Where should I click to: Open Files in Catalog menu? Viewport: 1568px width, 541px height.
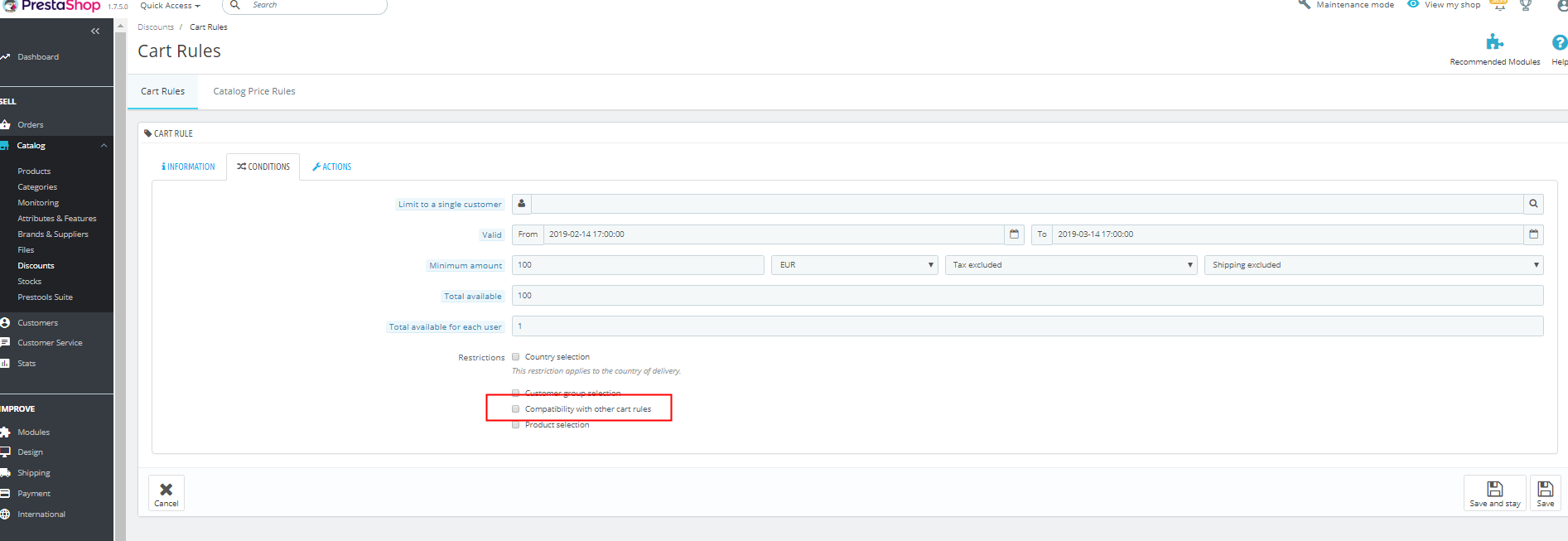point(26,250)
